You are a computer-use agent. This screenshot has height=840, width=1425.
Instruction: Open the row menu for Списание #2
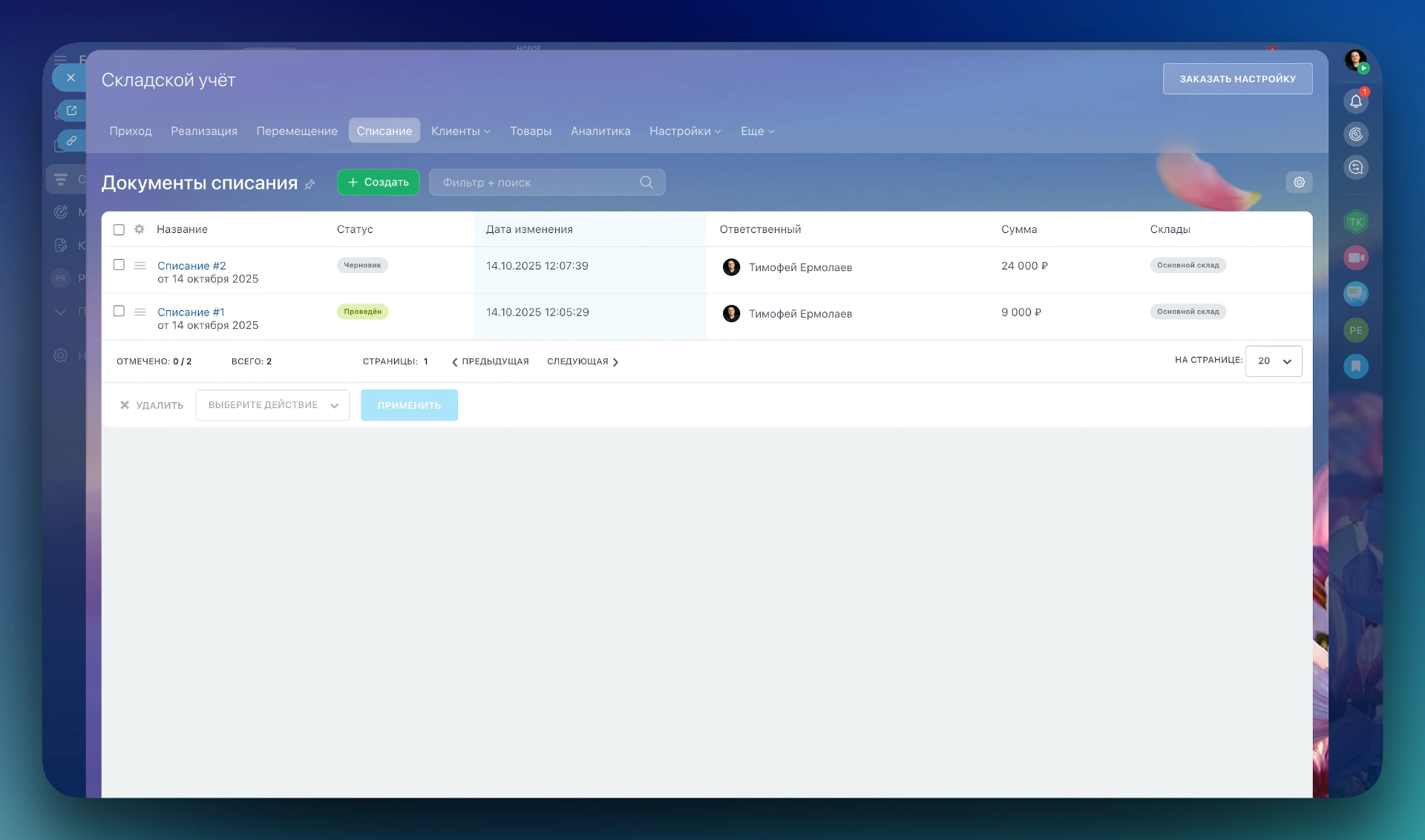pos(140,266)
